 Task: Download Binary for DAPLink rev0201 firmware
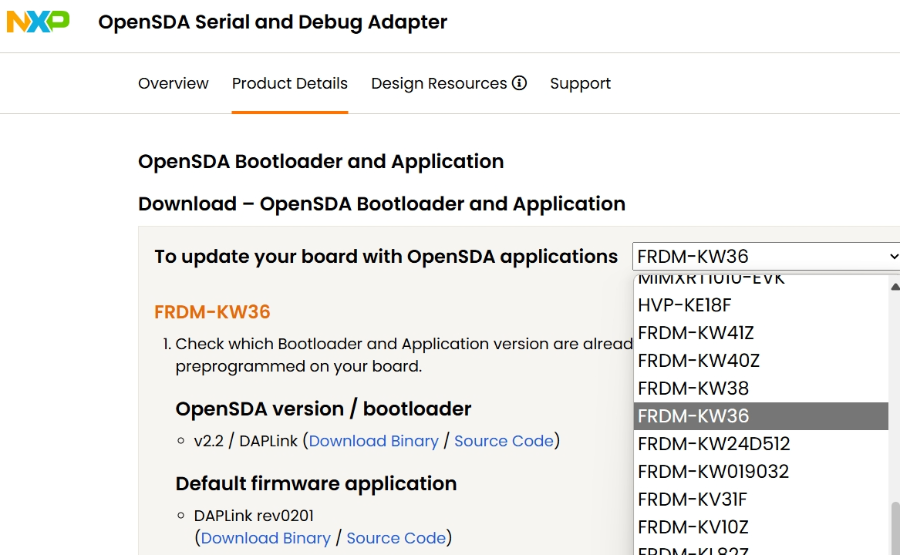[x=266, y=538]
